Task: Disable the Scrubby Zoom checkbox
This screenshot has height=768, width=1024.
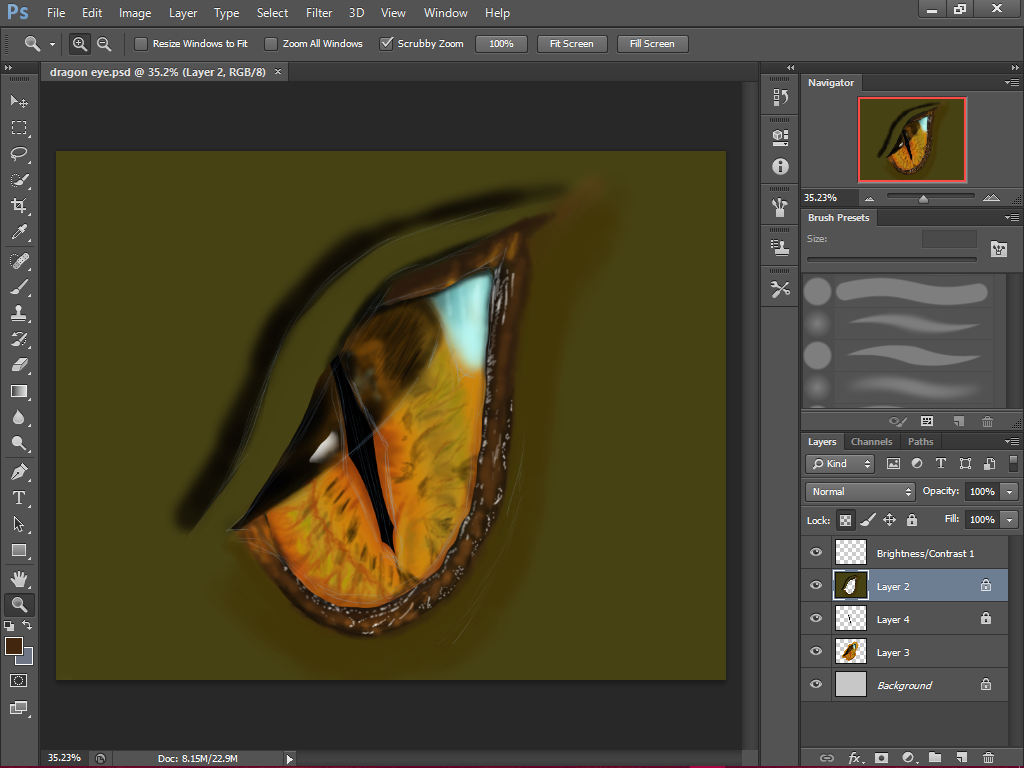Action: 387,43
